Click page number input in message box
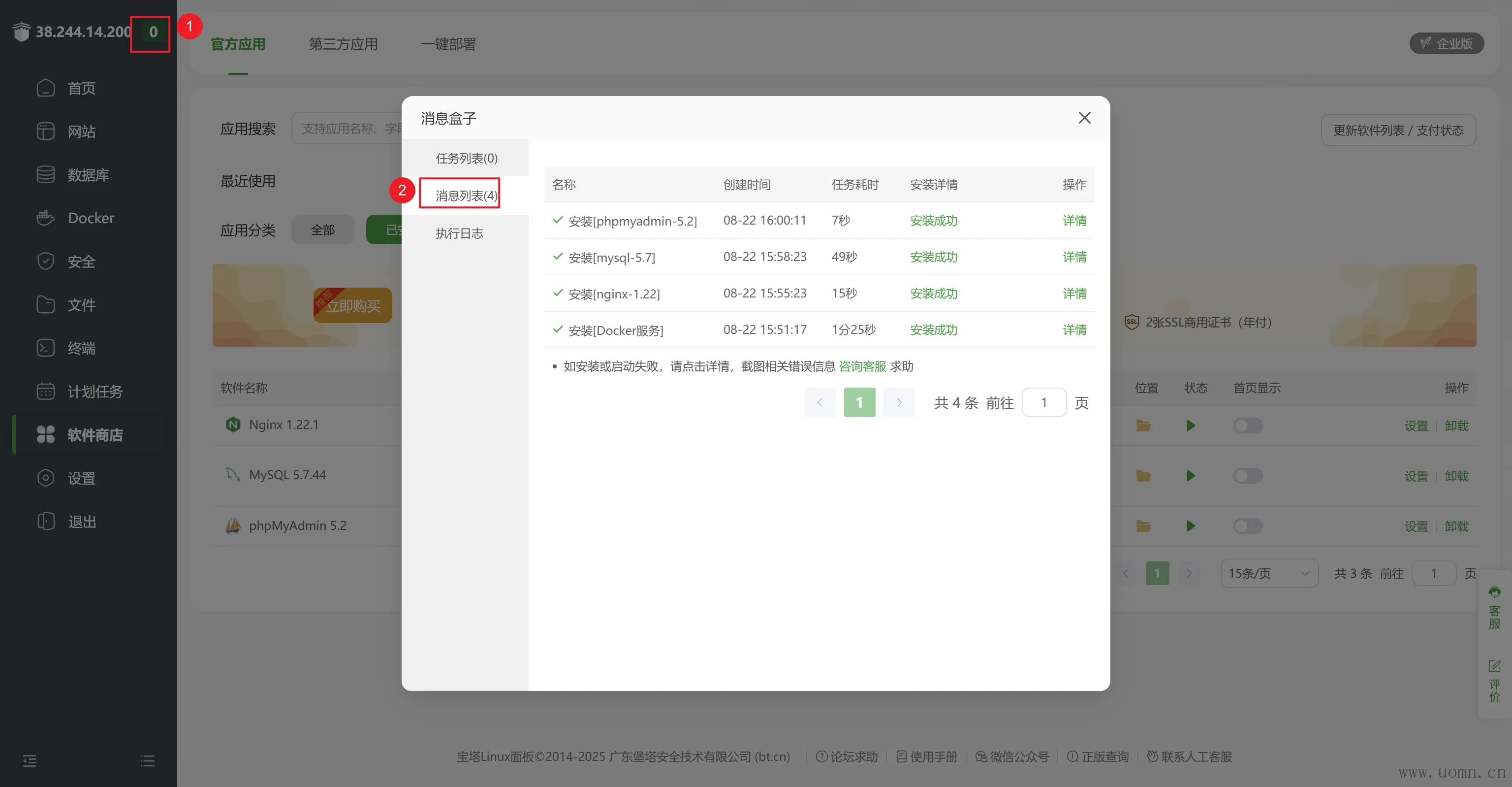1512x787 pixels. click(x=1043, y=402)
